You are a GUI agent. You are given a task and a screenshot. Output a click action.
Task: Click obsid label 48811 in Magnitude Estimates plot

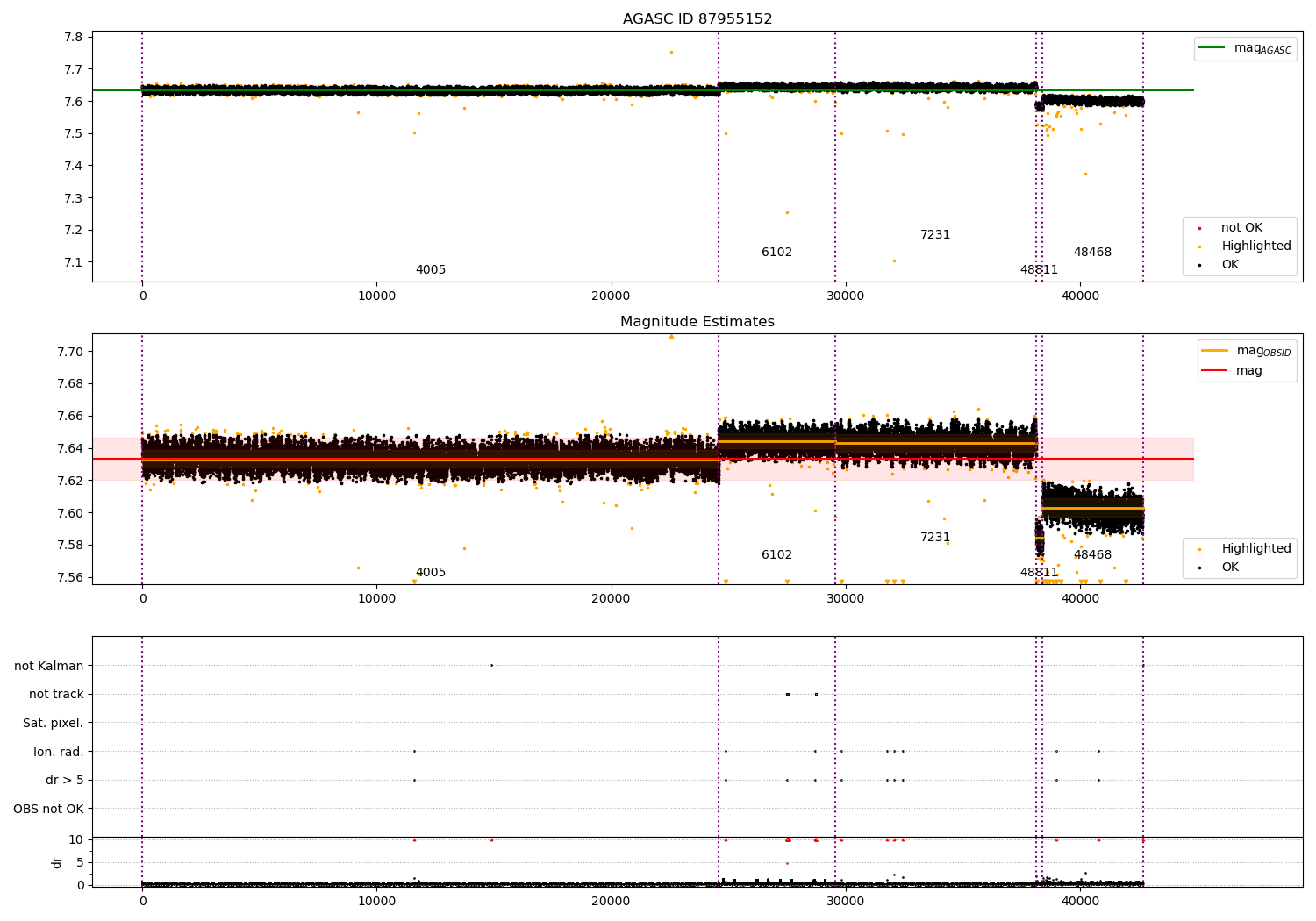1039,573
